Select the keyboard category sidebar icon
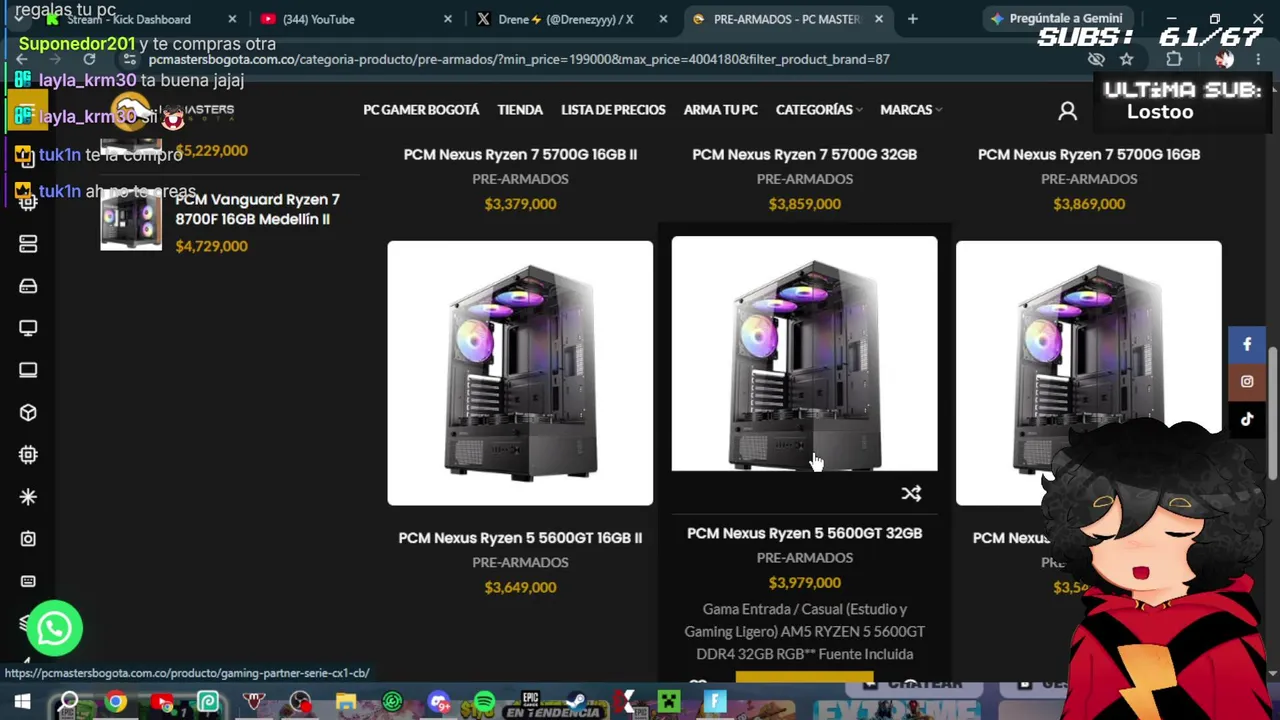The width and height of the screenshot is (1280, 720). pos(28,581)
